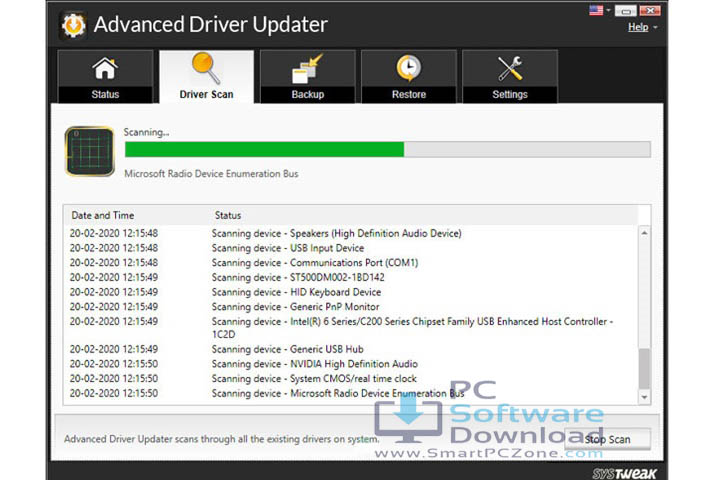Select row Generic USB Hub
This screenshot has width=720, height=480.
tap(351, 349)
